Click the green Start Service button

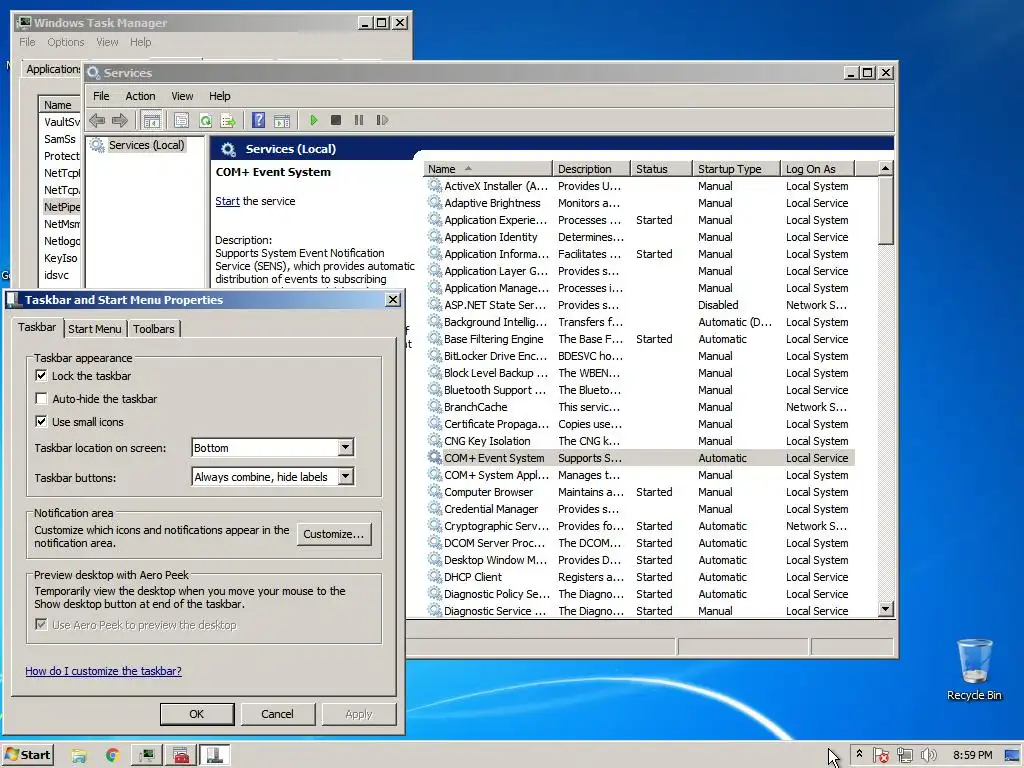click(x=313, y=120)
